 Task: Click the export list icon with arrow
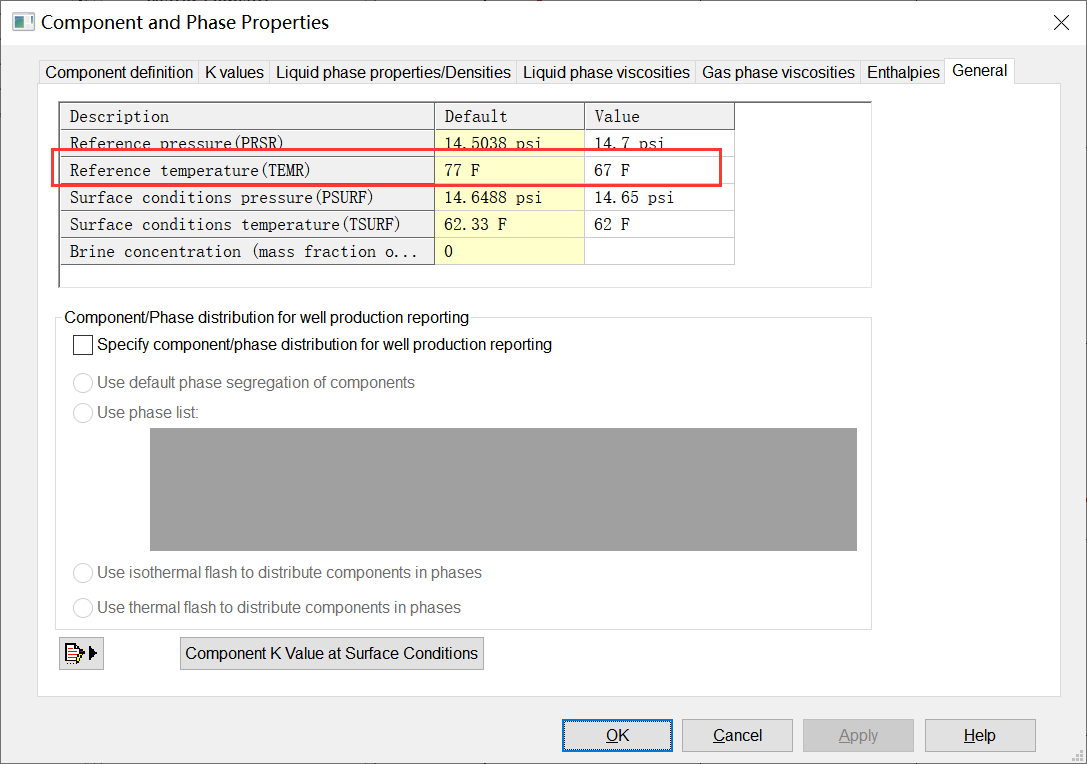(81, 654)
